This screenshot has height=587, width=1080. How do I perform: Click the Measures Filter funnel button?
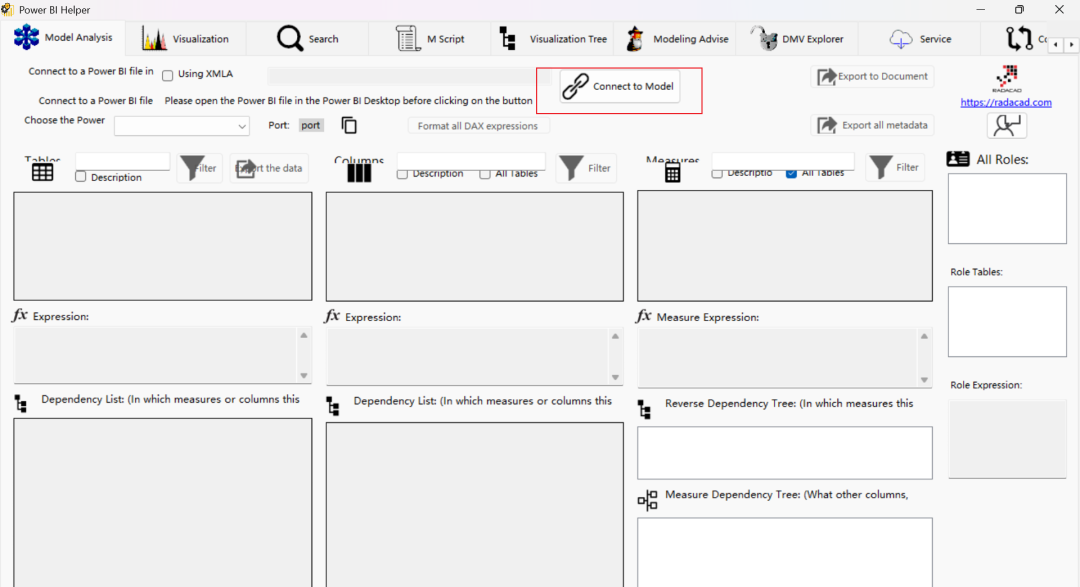895,167
